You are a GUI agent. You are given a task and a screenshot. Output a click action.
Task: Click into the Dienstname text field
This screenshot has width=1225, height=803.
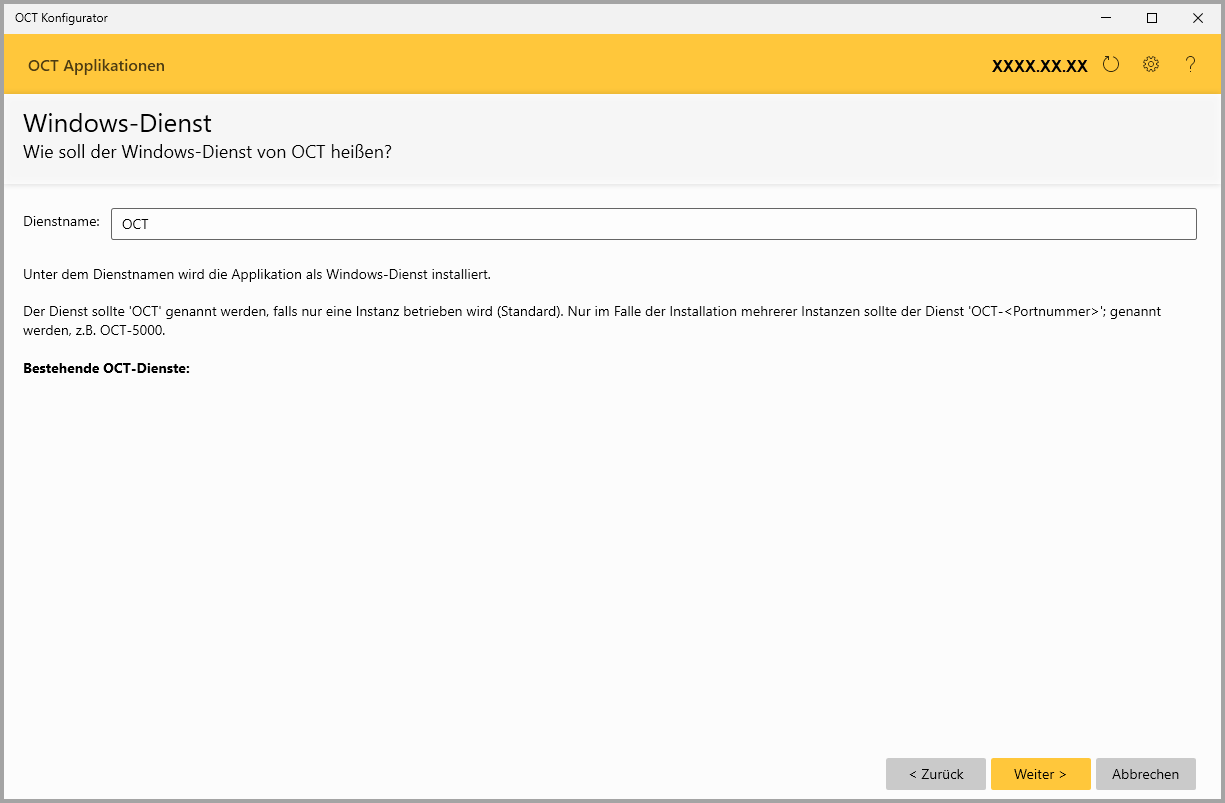click(653, 224)
